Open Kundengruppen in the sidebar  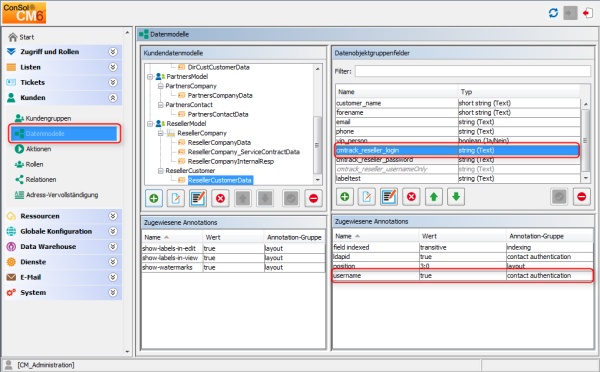(43, 118)
